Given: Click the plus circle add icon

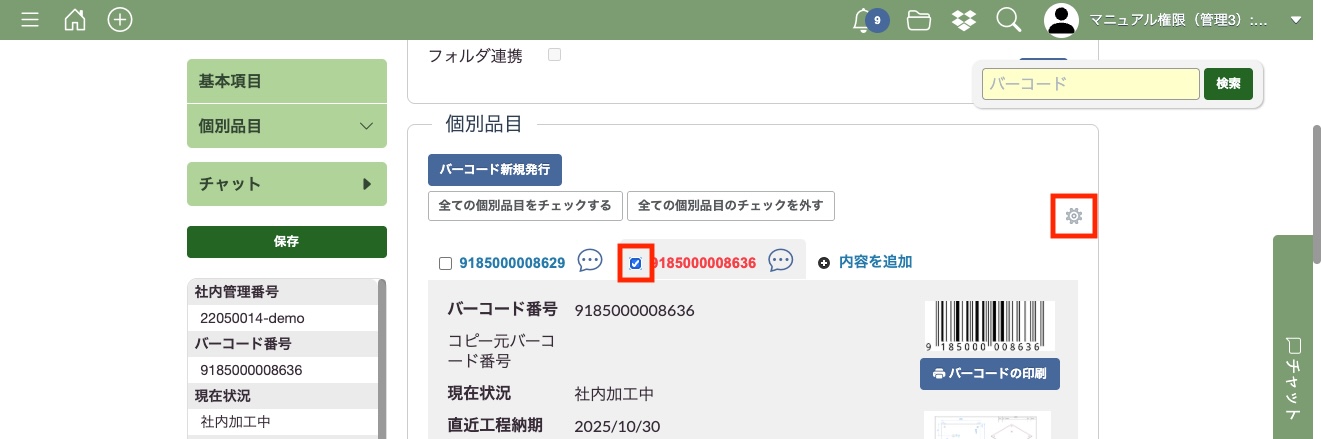Looking at the screenshot, I should (120, 20).
